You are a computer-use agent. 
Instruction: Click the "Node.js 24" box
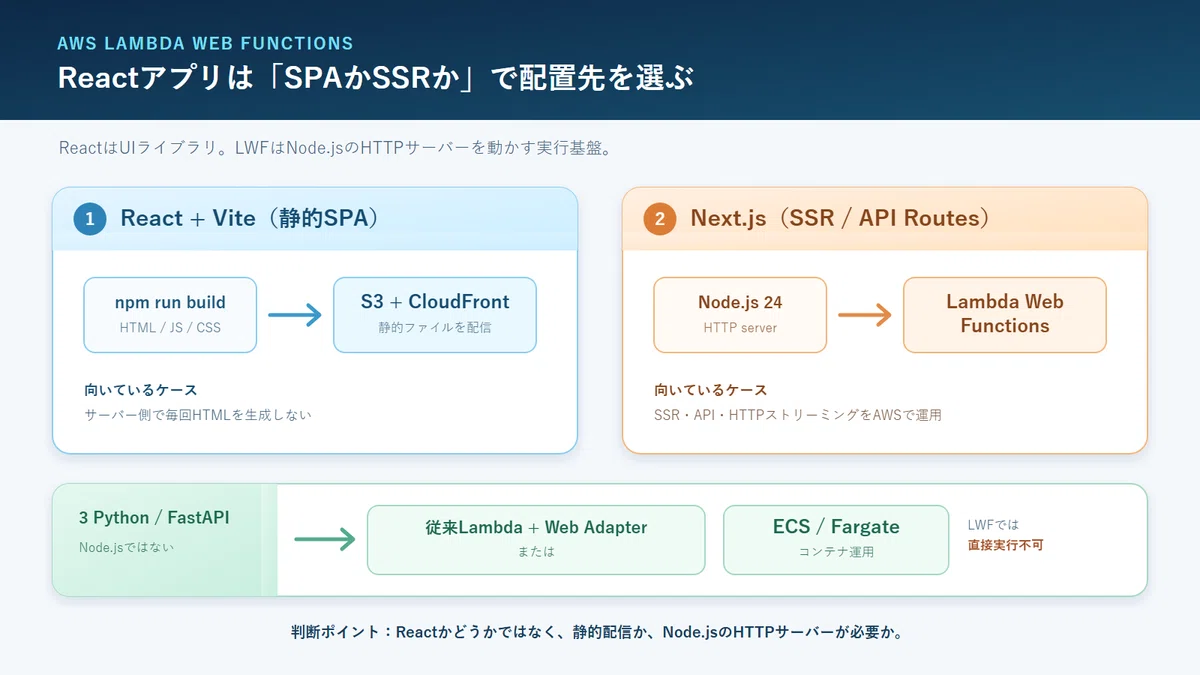740,315
